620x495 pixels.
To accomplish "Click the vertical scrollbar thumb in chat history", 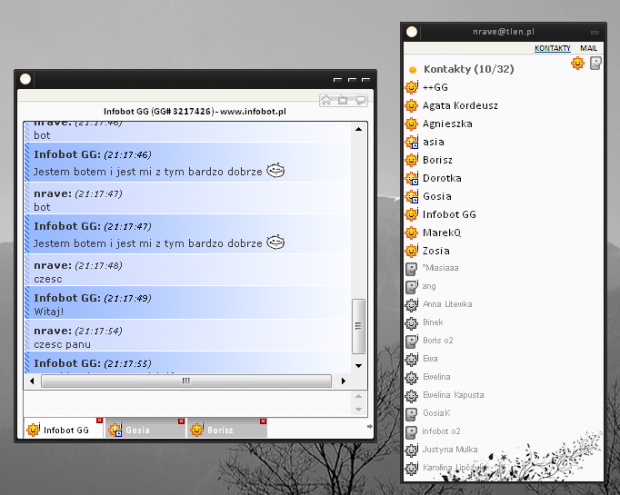I will tap(359, 326).
